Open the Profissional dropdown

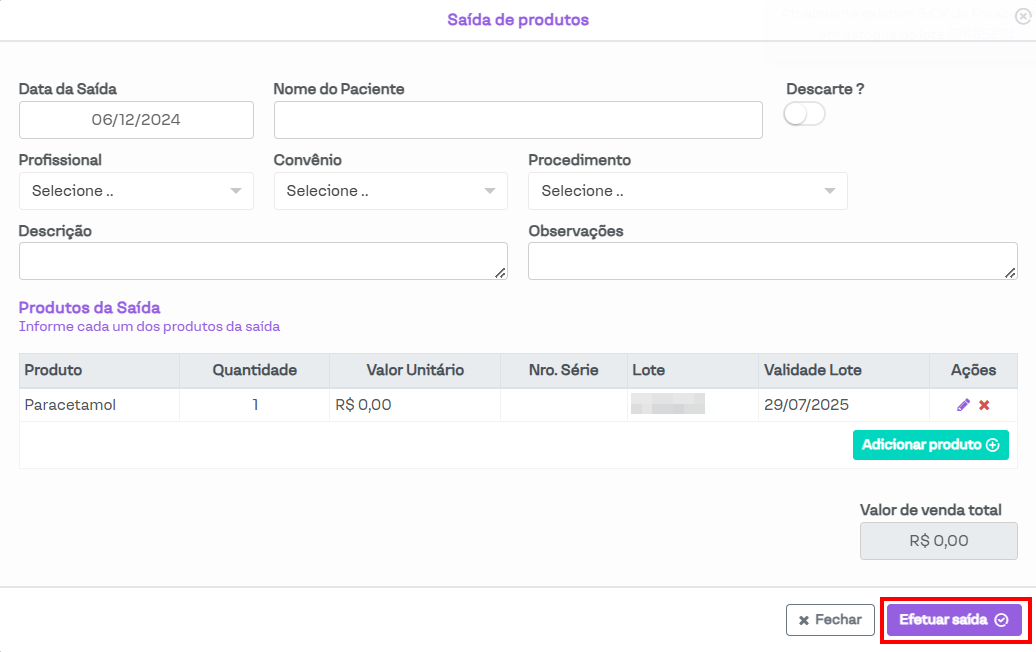[136, 191]
